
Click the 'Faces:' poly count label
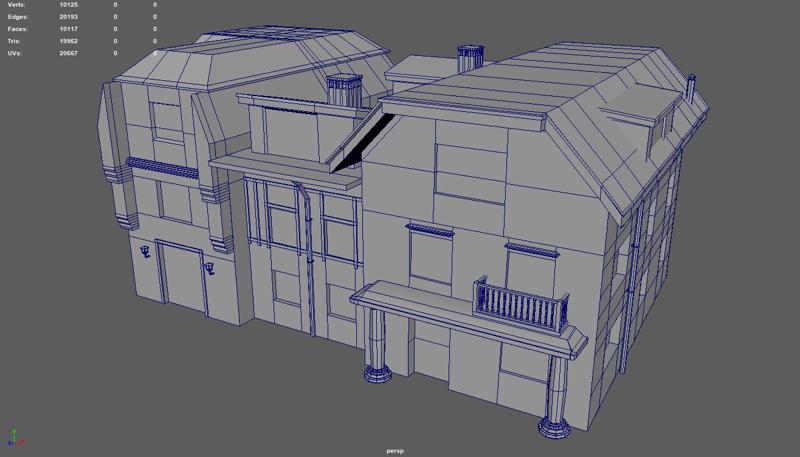(18, 29)
